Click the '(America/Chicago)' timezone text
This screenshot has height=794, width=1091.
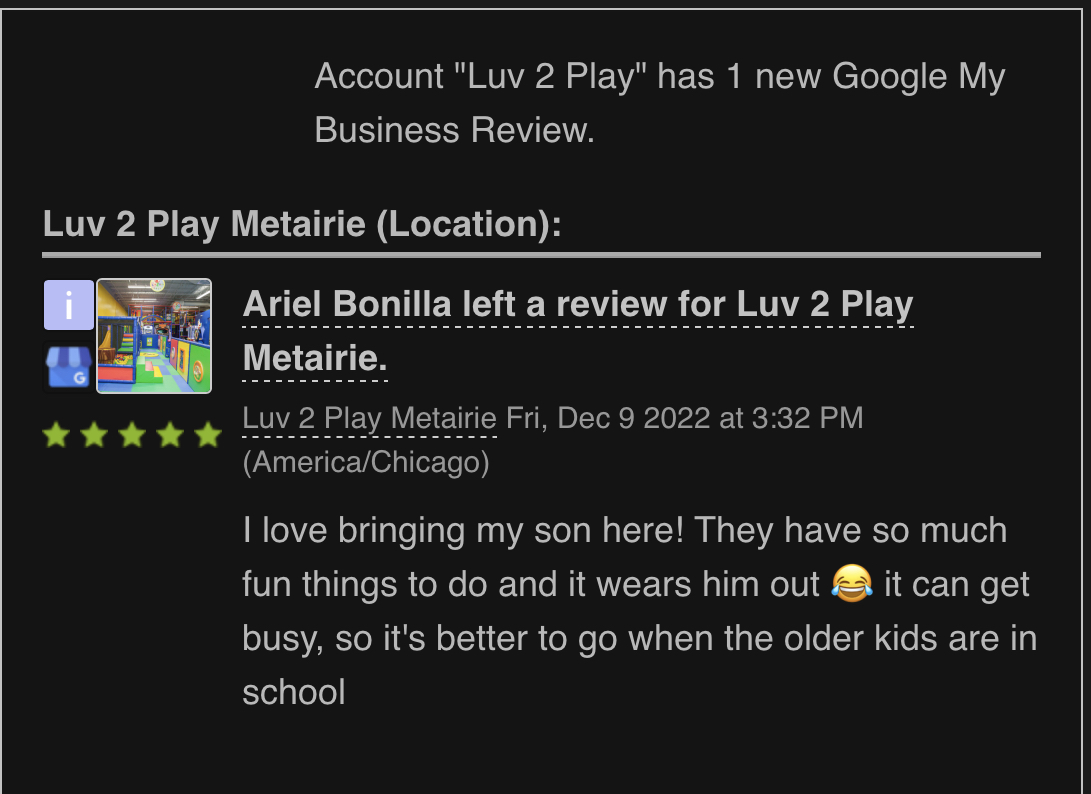366,463
